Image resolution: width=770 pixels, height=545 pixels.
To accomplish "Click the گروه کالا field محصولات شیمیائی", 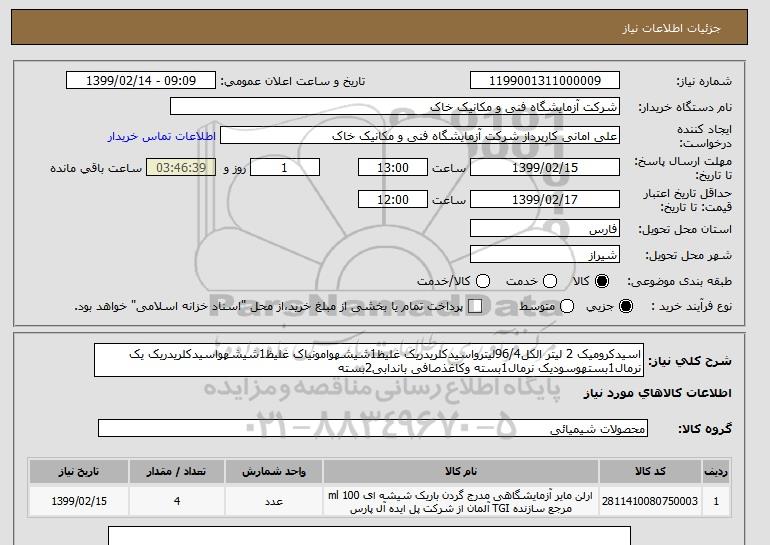I will [x=373, y=428].
